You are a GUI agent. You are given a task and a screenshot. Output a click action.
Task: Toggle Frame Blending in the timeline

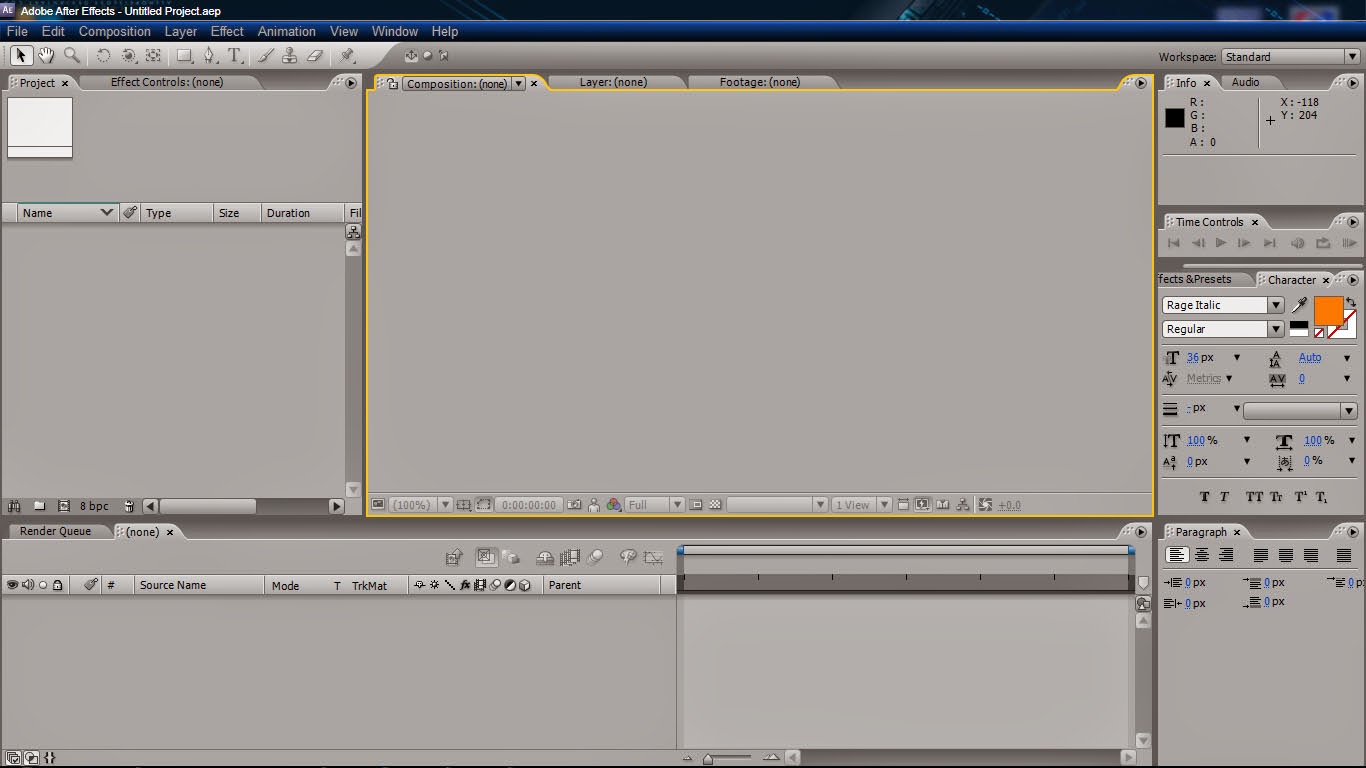570,557
